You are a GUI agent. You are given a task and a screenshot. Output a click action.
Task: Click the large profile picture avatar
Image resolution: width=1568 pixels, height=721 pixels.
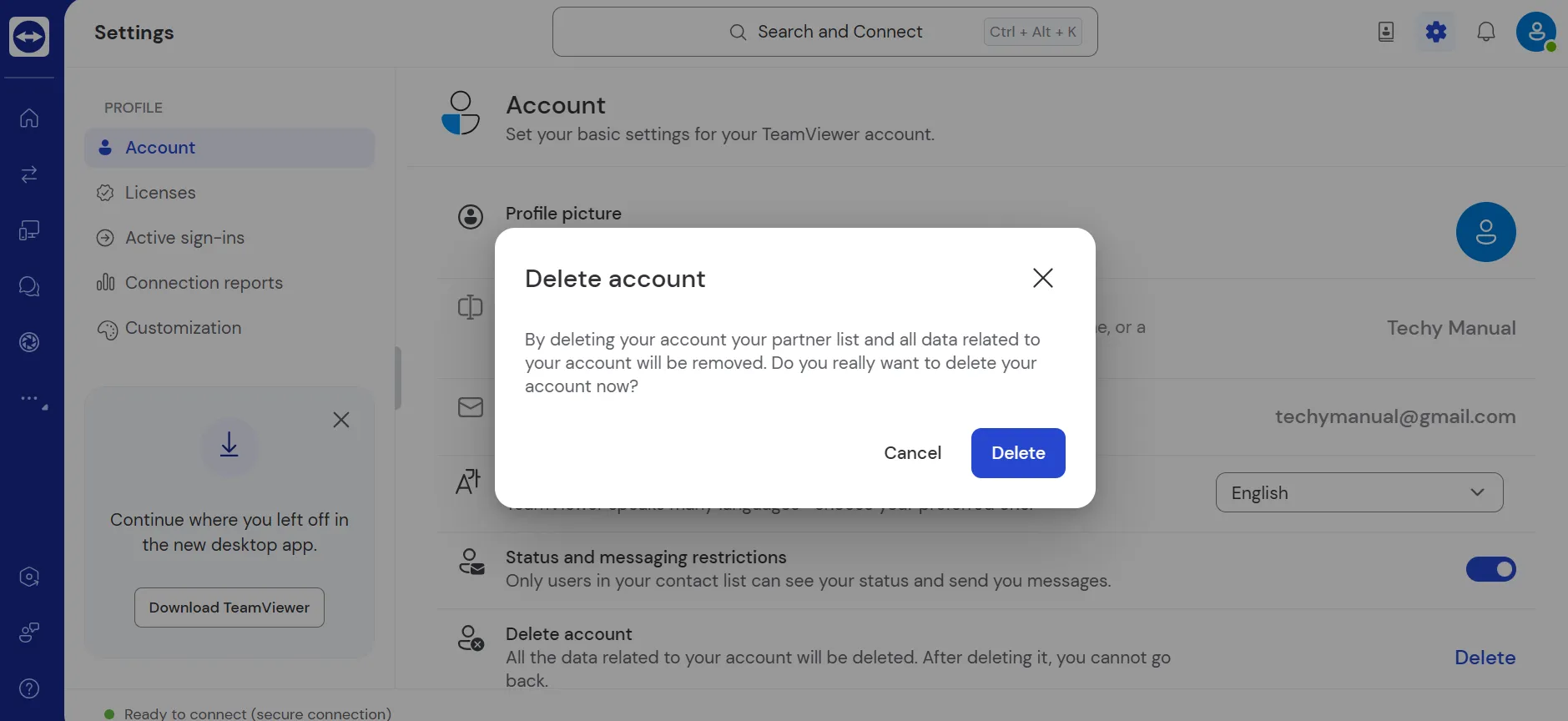point(1486,232)
